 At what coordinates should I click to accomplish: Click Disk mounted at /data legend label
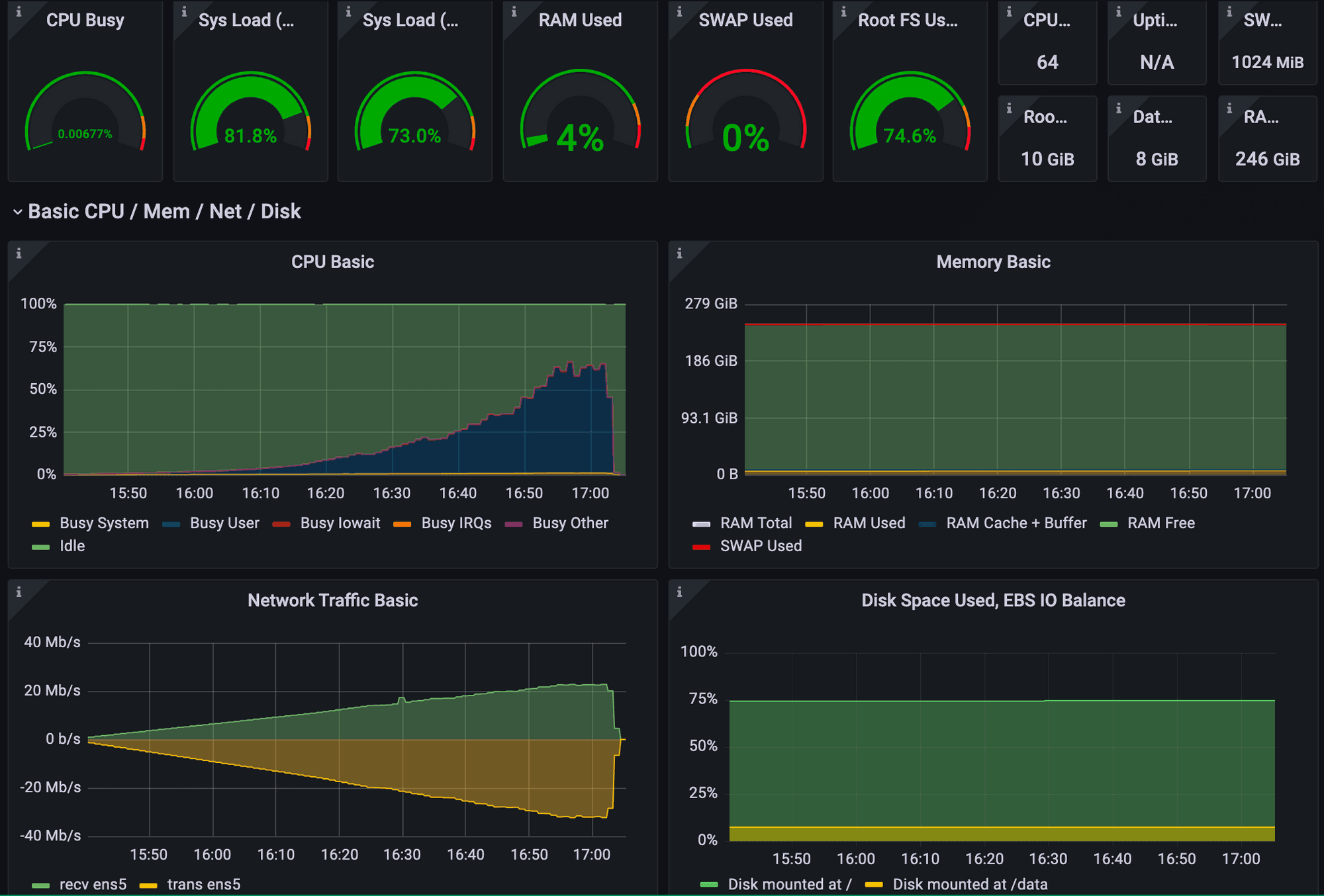[970, 884]
